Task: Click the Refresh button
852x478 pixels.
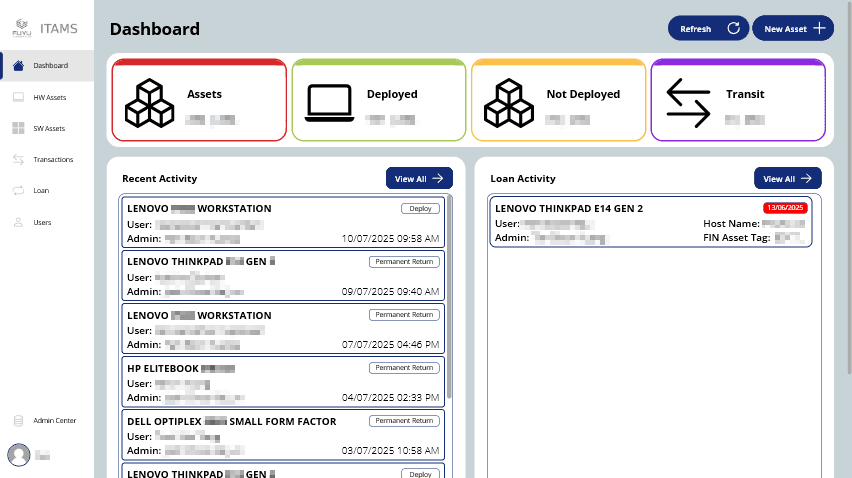Action: 709,28
